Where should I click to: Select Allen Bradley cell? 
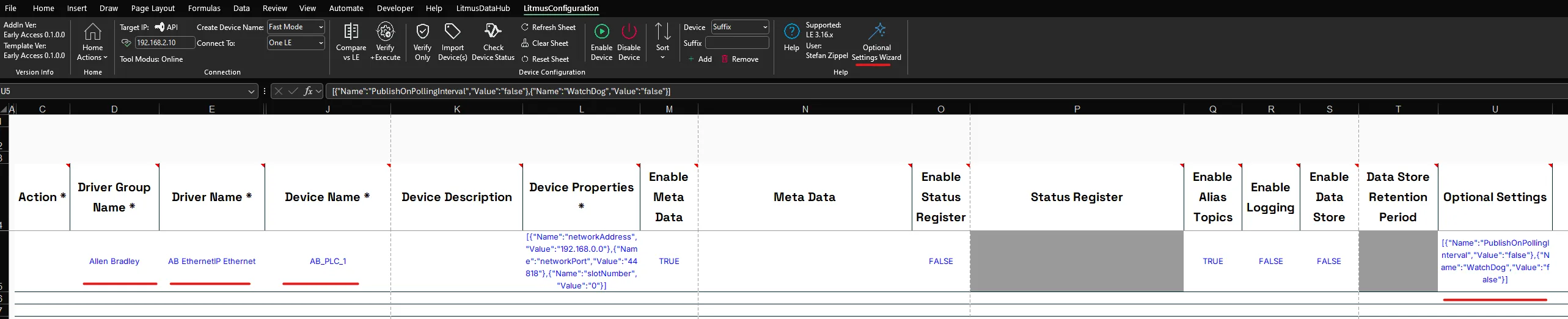114,261
